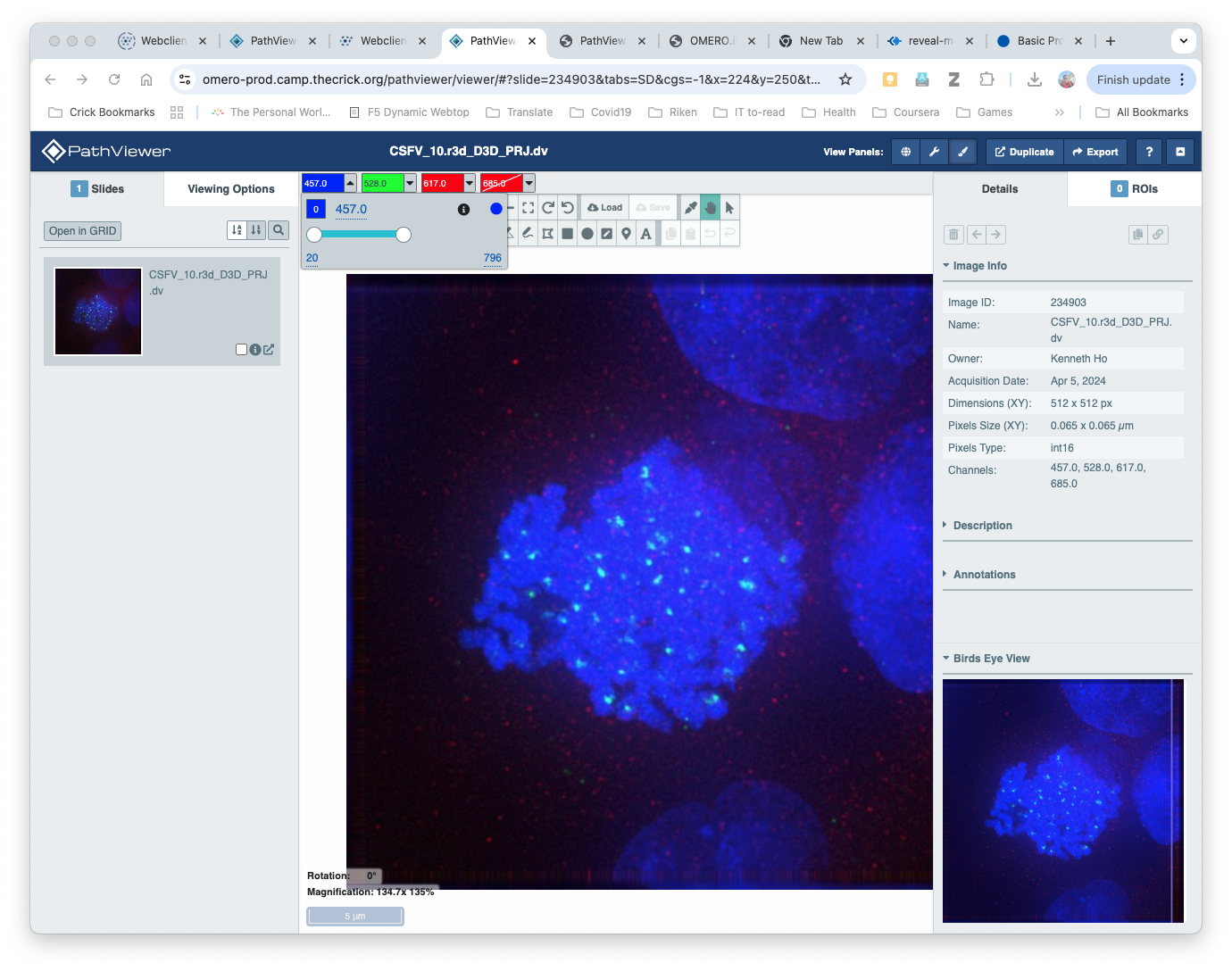Select the filled rectangle annotation tool
The image size is (1232, 971).
point(568,234)
